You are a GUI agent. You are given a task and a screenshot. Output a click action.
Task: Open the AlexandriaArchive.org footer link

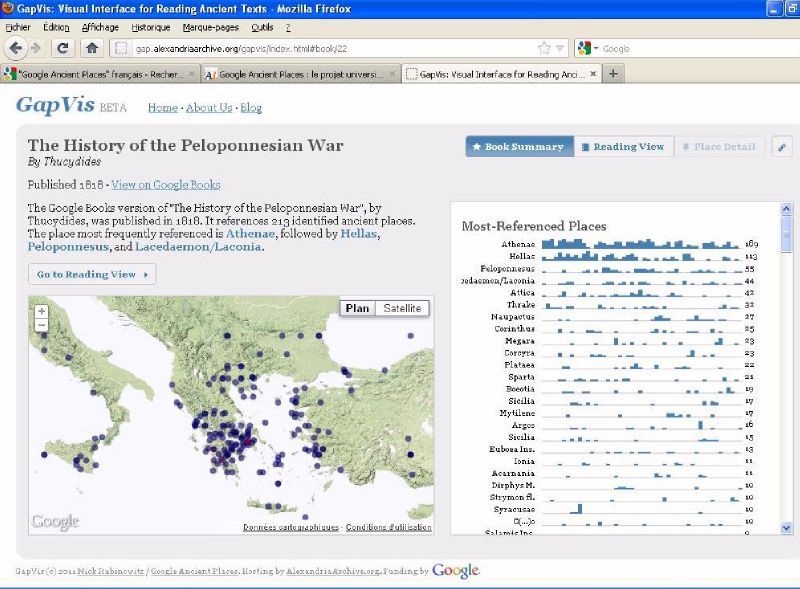333,572
